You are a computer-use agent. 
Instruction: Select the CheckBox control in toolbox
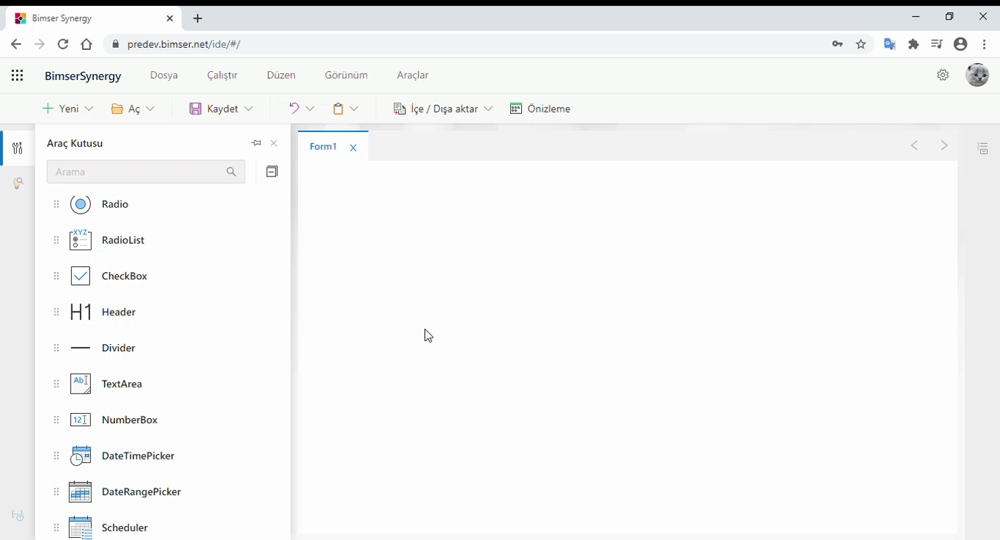124,276
